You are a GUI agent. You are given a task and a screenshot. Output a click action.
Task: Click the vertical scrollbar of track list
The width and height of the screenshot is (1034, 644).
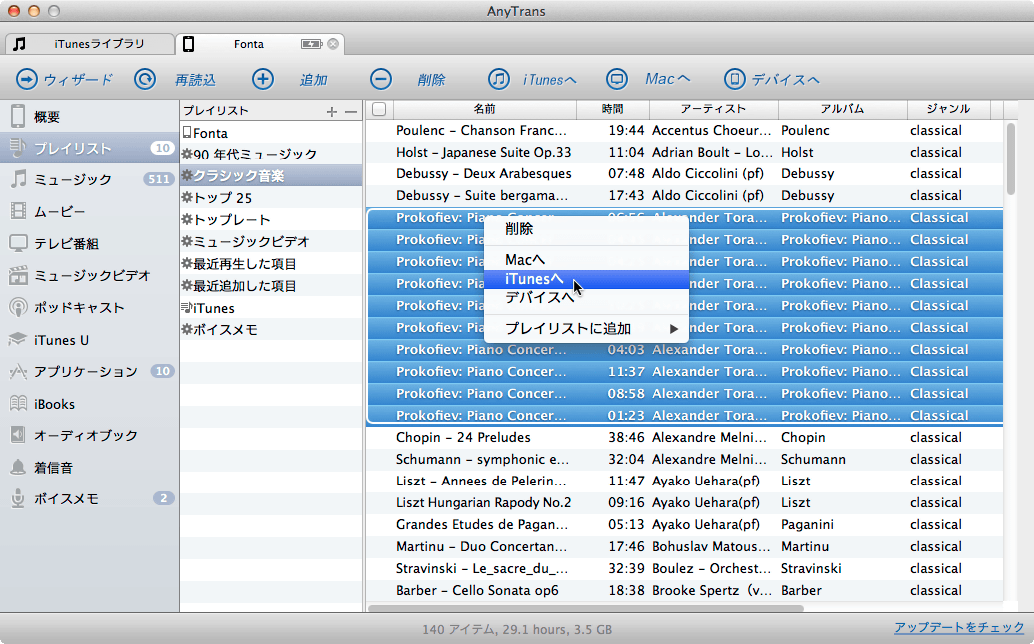[1011, 158]
